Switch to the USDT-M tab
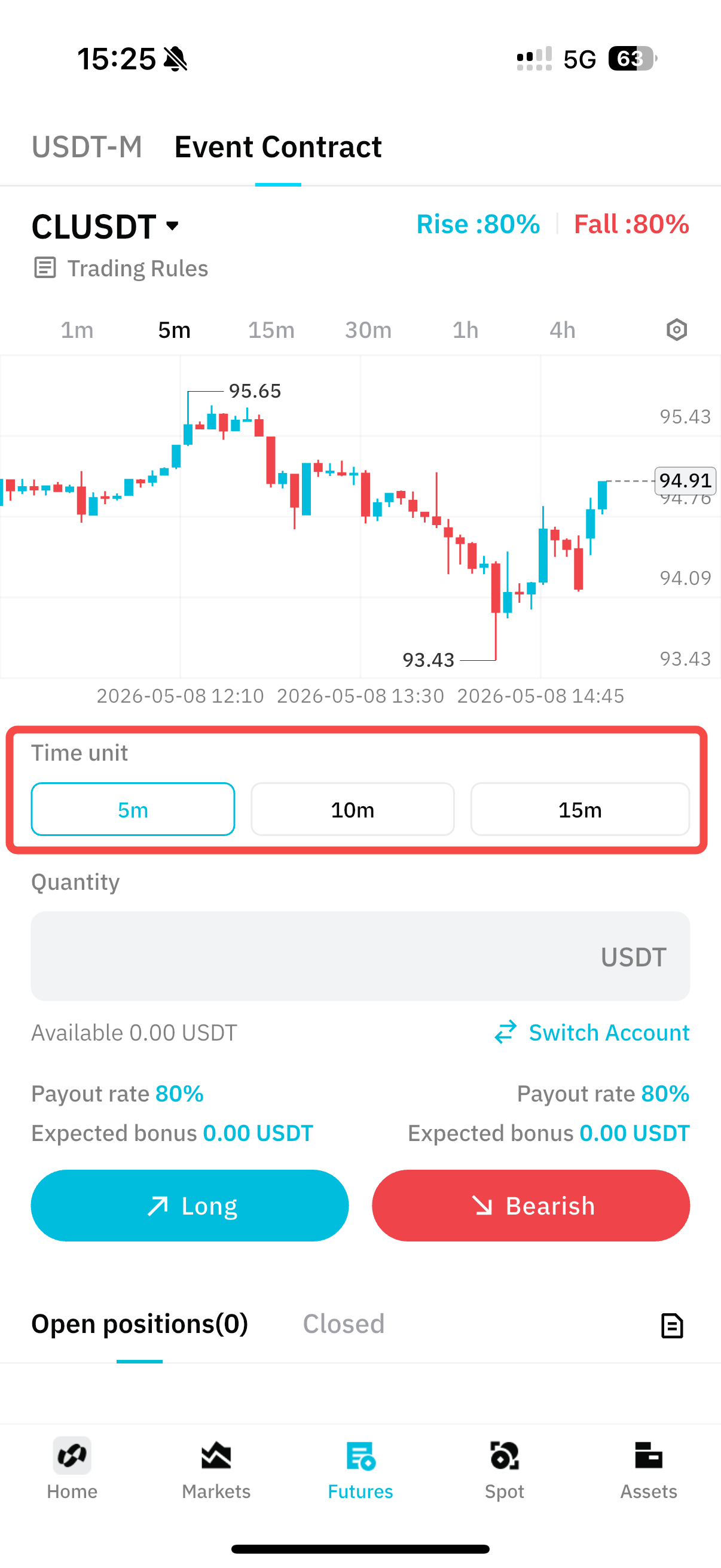This screenshot has width=721, height=1568. 87,147
